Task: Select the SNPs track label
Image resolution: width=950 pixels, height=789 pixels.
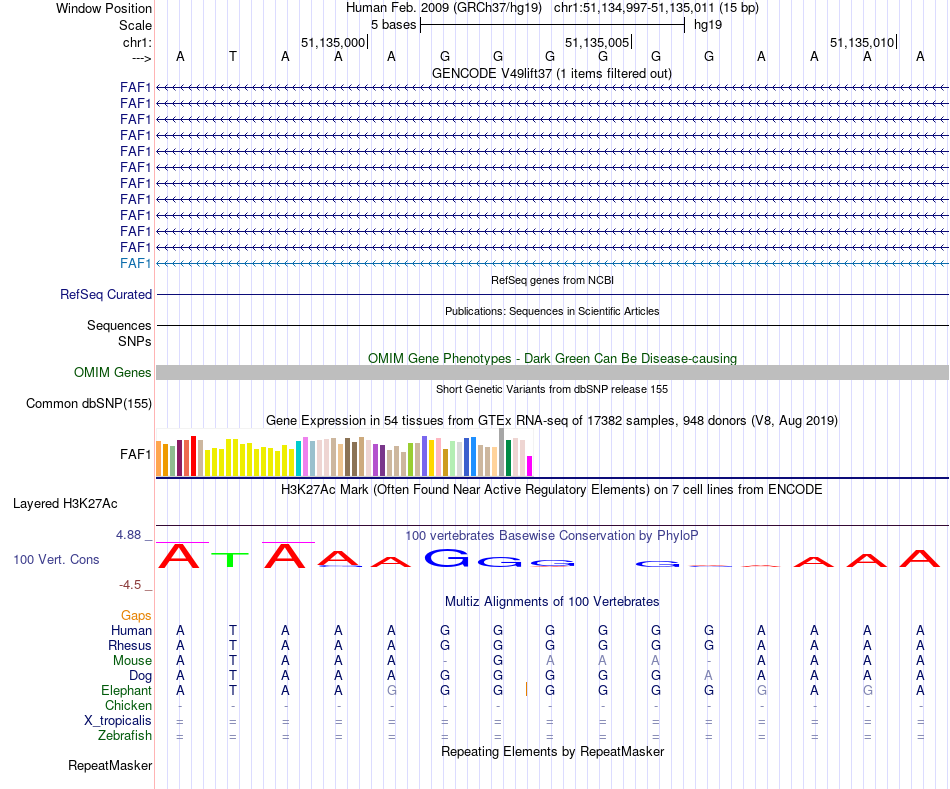Action: coord(135,341)
